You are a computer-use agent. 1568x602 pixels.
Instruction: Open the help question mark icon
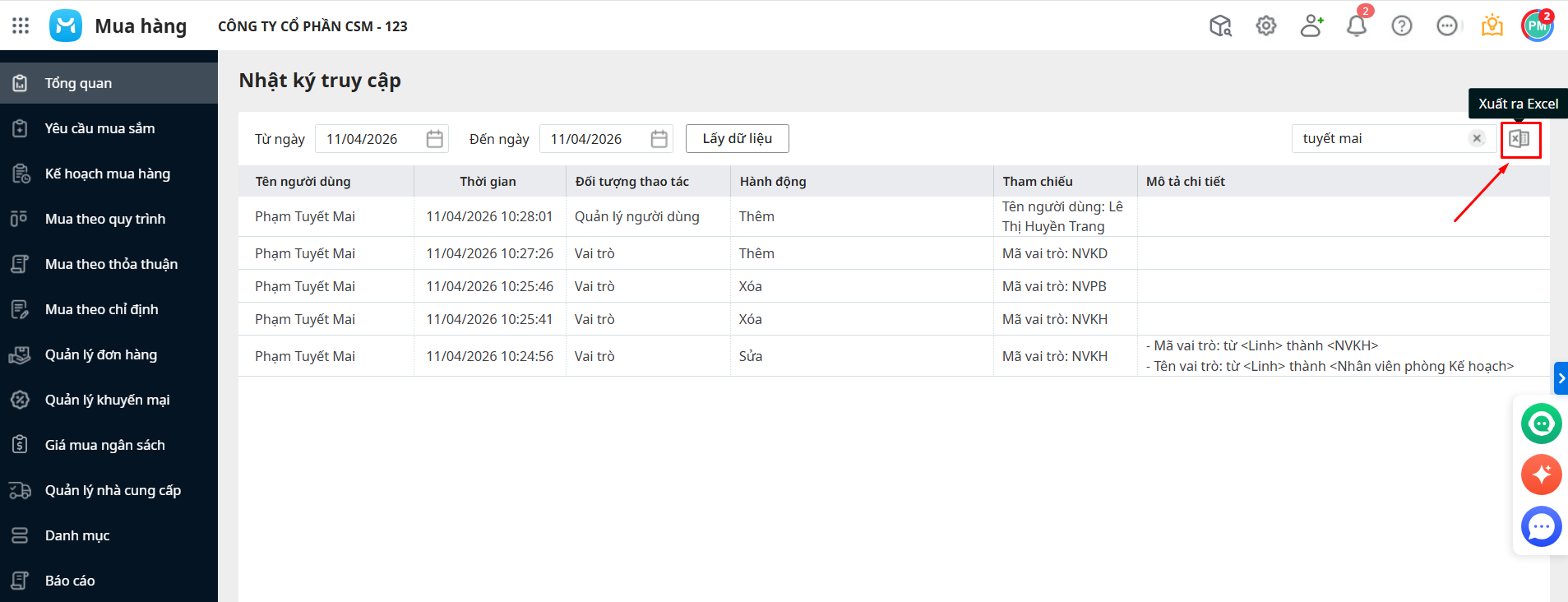(x=1402, y=26)
